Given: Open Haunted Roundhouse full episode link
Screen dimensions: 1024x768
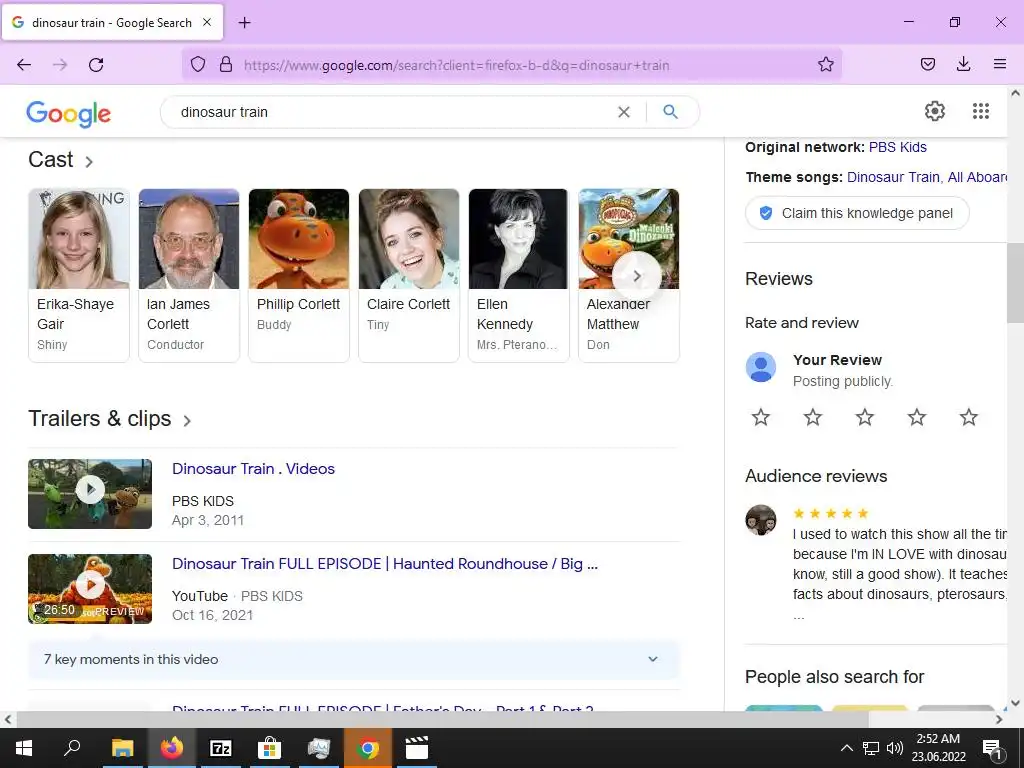Looking at the screenshot, I should click(385, 564).
